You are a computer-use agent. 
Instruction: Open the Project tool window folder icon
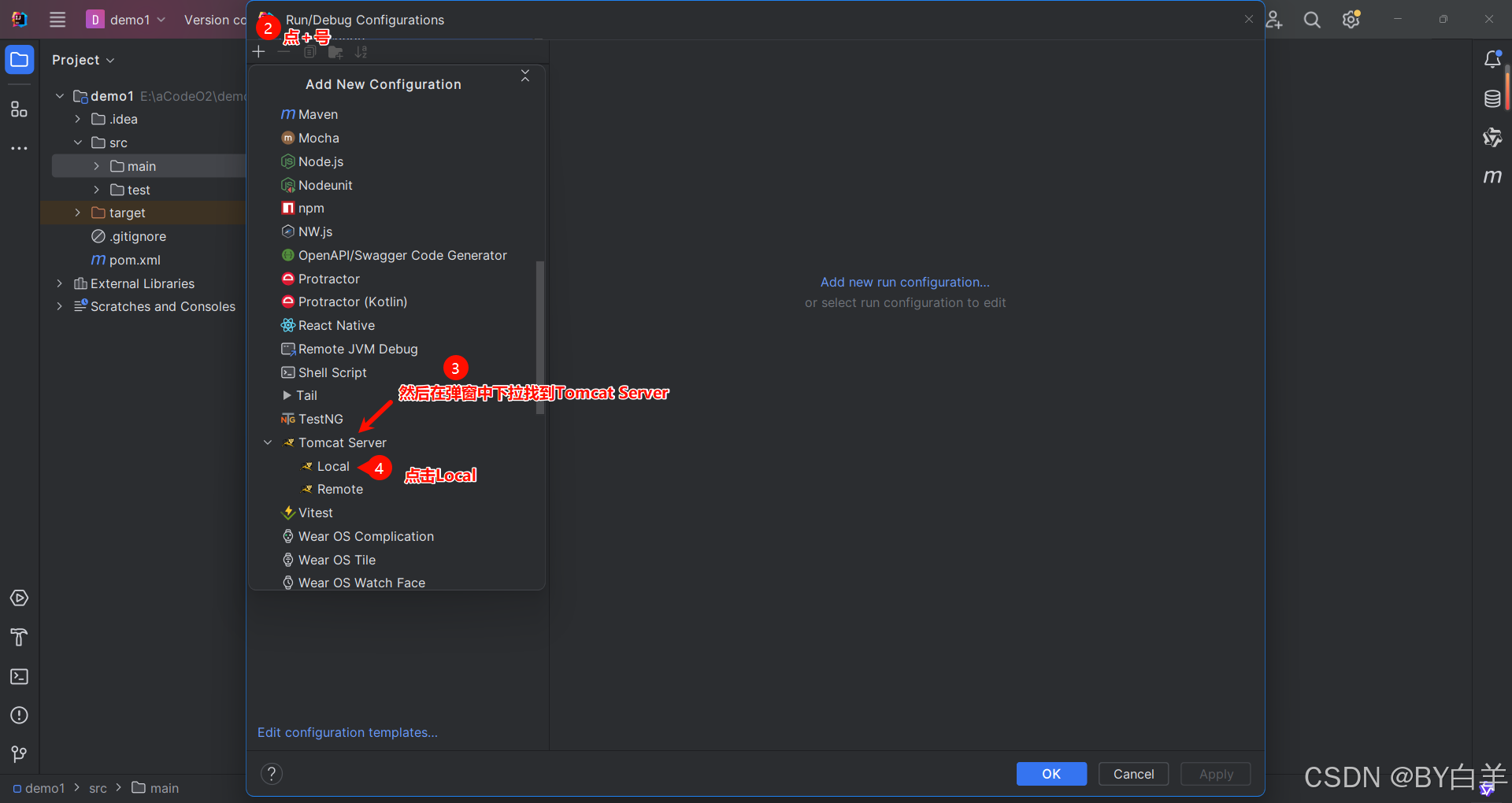[20, 60]
